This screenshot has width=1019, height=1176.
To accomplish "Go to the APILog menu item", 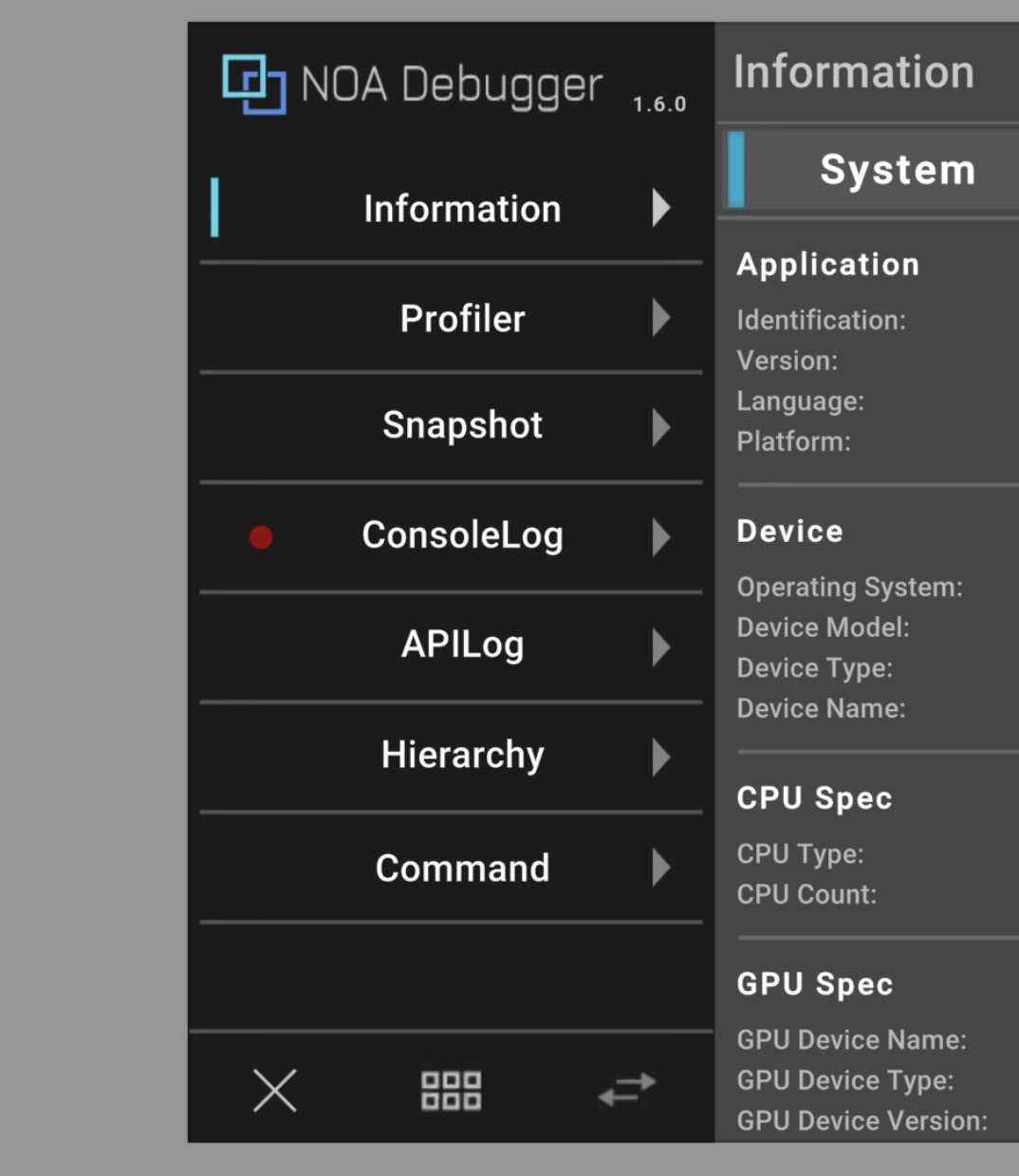I will [451, 645].
